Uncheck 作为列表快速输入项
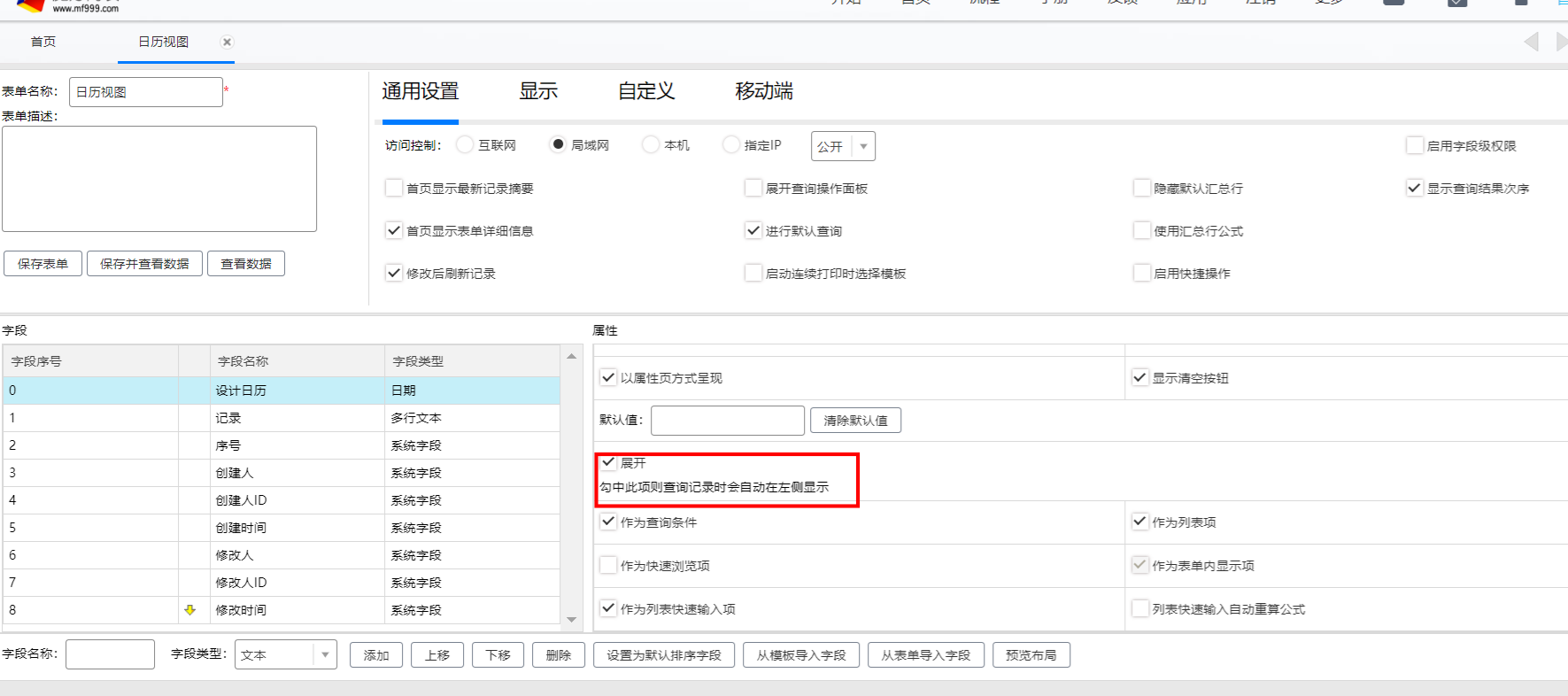The image size is (1568, 696). 608,608
